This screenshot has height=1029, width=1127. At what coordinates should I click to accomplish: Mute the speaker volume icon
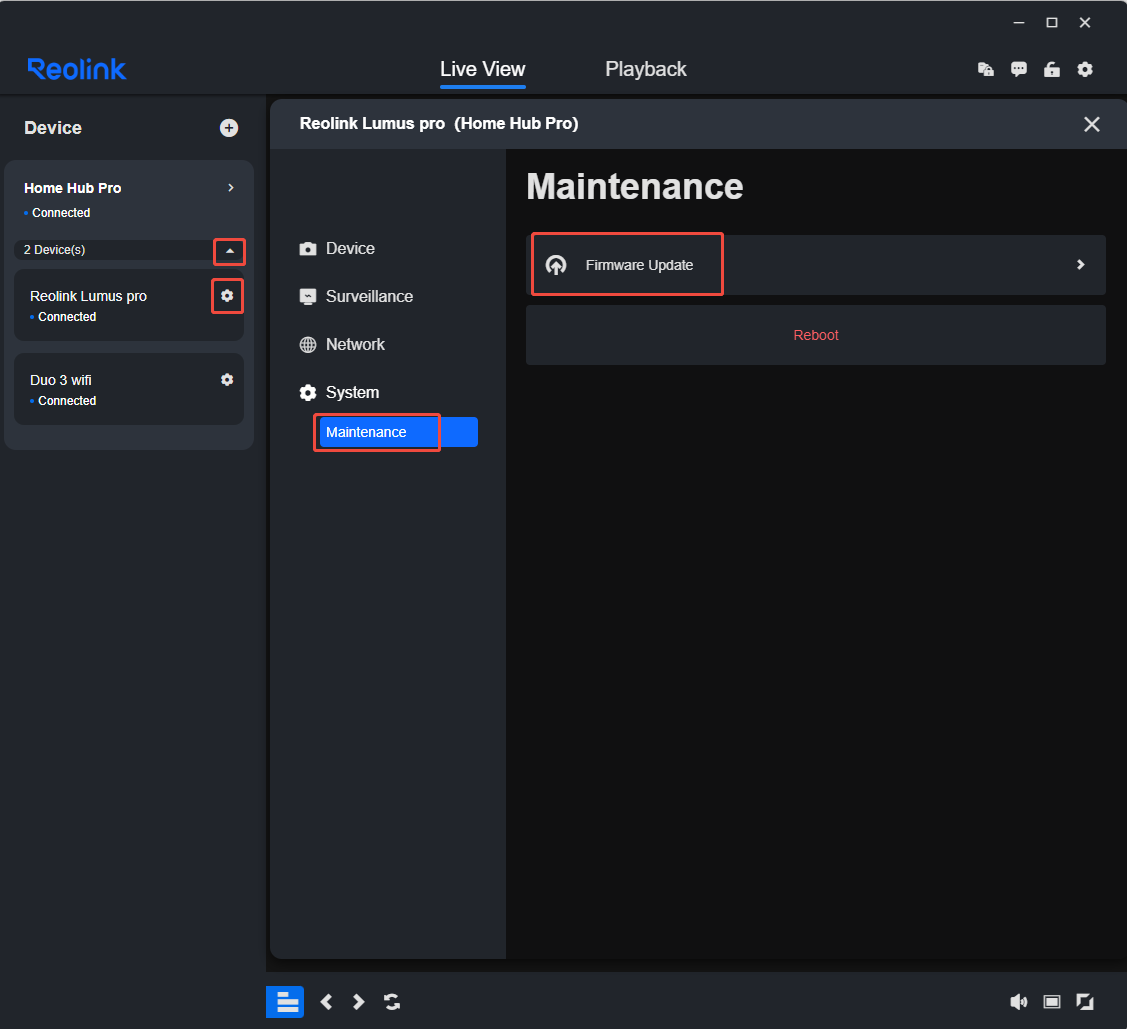pos(1018,1002)
